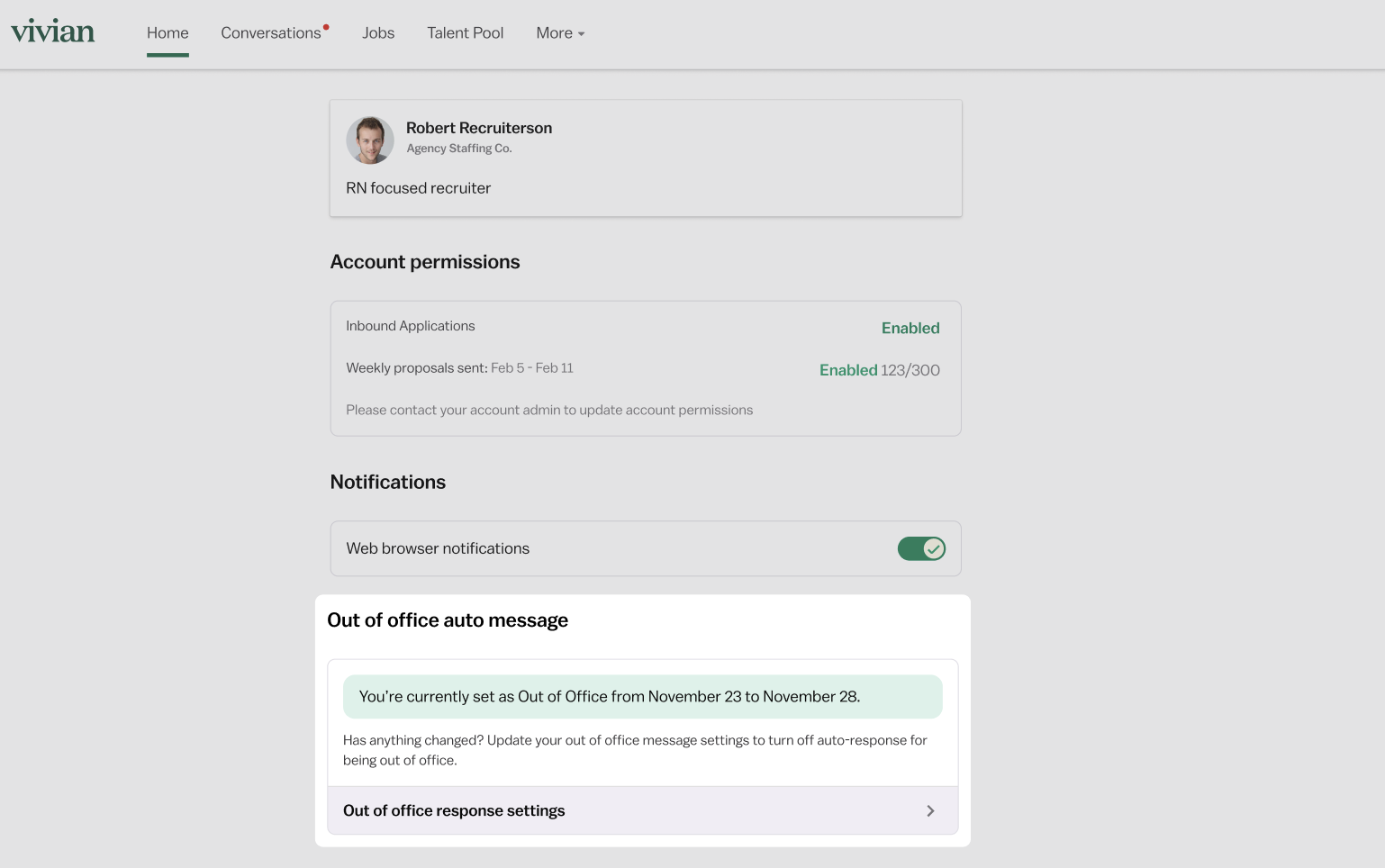1385x868 pixels.
Task: Switch to Talent Pool tab
Action: [465, 33]
